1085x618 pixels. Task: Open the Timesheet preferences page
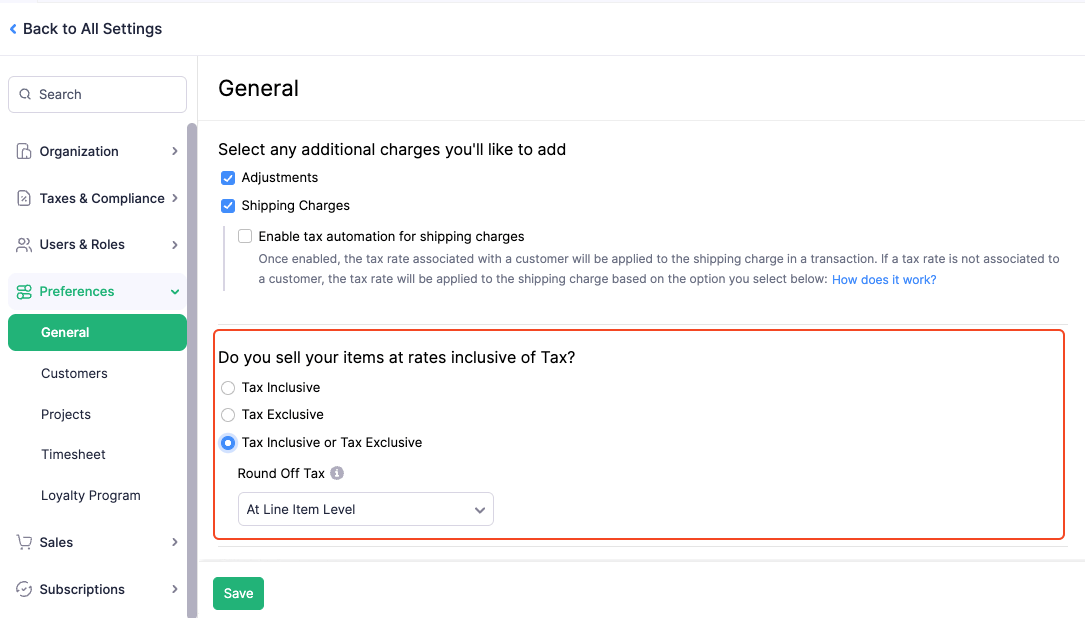(x=73, y=454)
